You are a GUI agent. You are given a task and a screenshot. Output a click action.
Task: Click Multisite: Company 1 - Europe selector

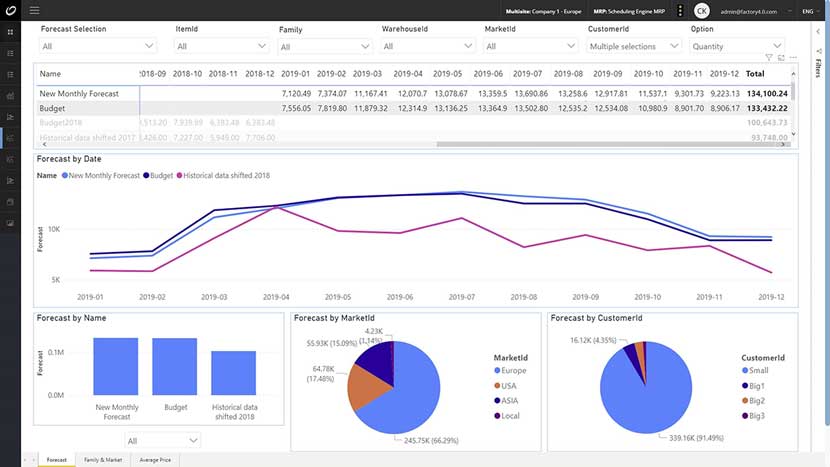tap(543, 11)
